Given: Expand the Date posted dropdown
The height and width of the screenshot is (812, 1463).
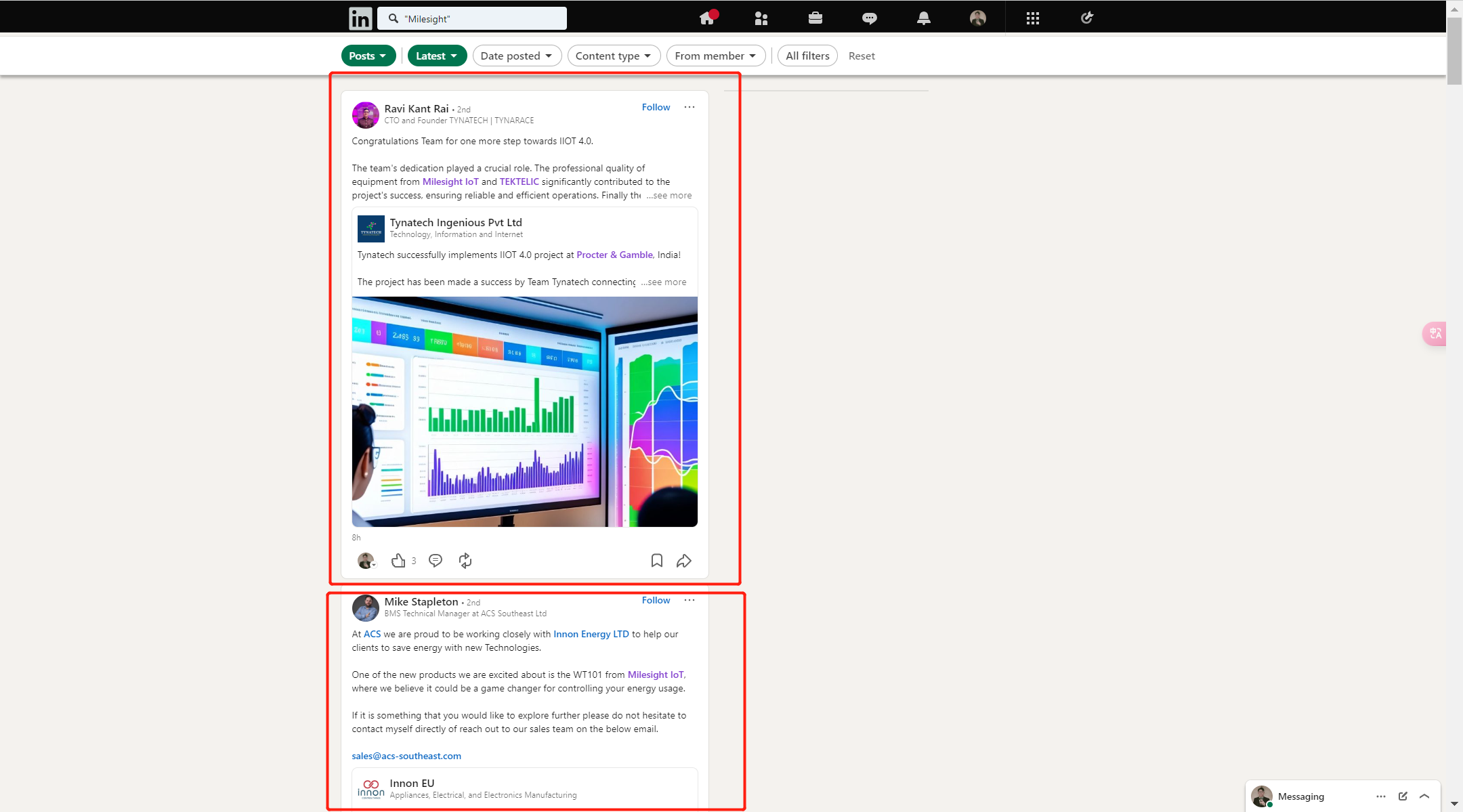Looking at the screenshot, I should pos(517,56).
